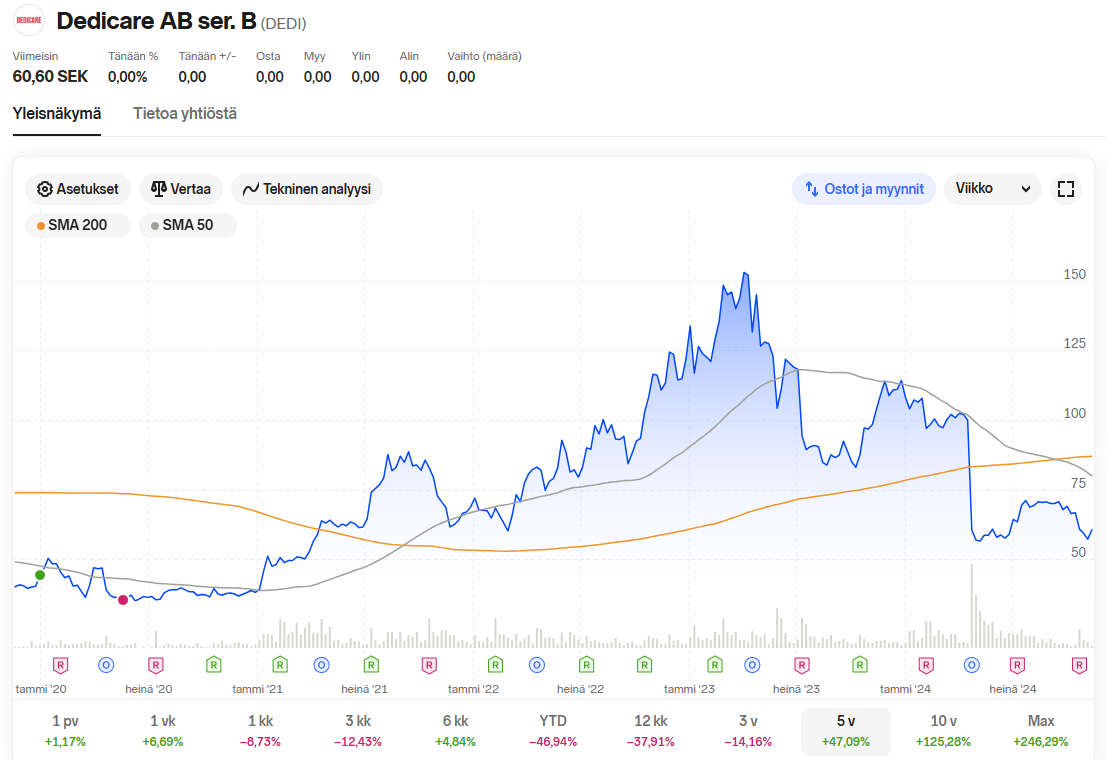
Task: Select the 10 v time range
Action: (943, 731)
